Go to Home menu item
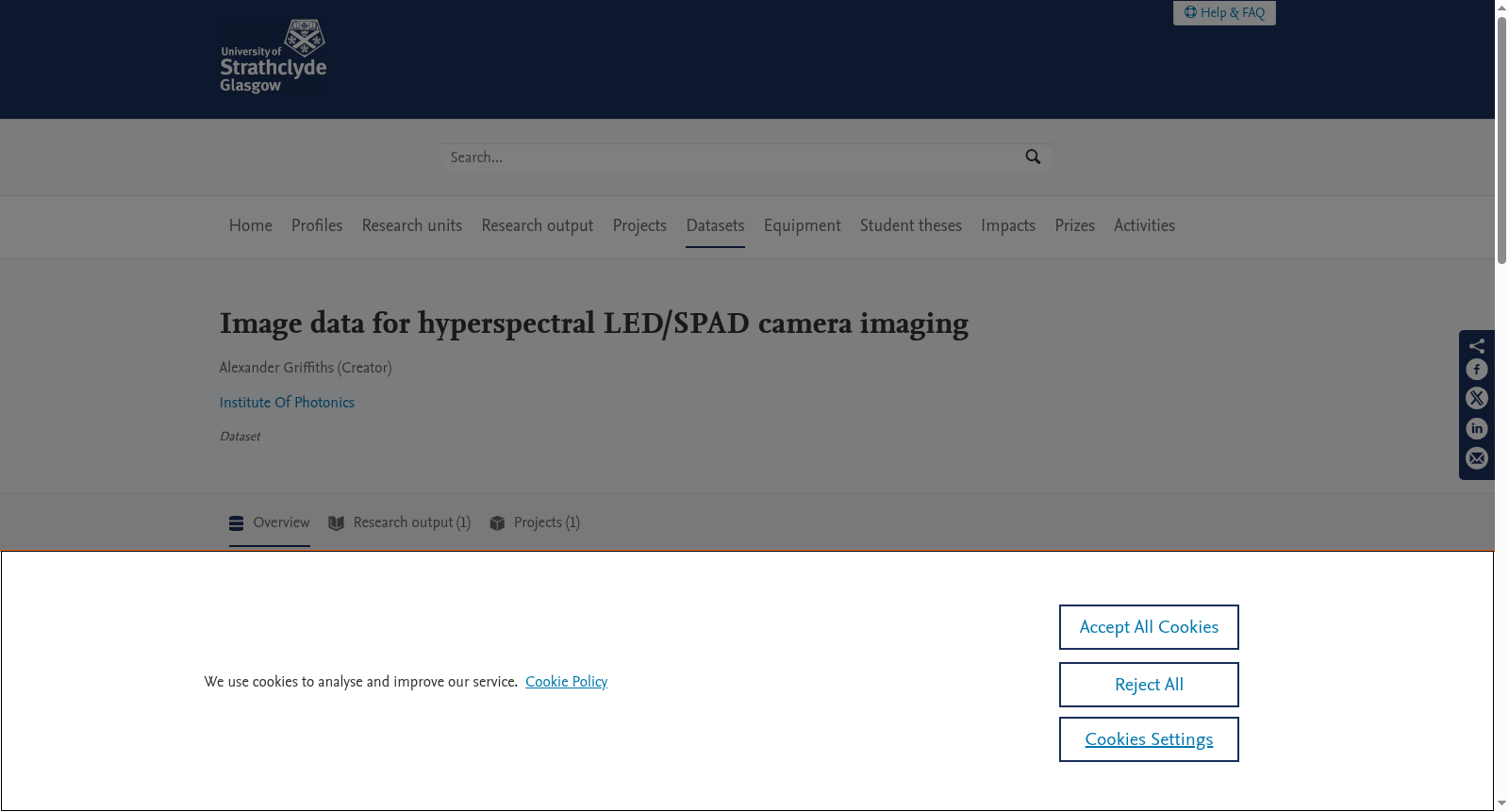The image size is (1509, 812). [251, 225]
